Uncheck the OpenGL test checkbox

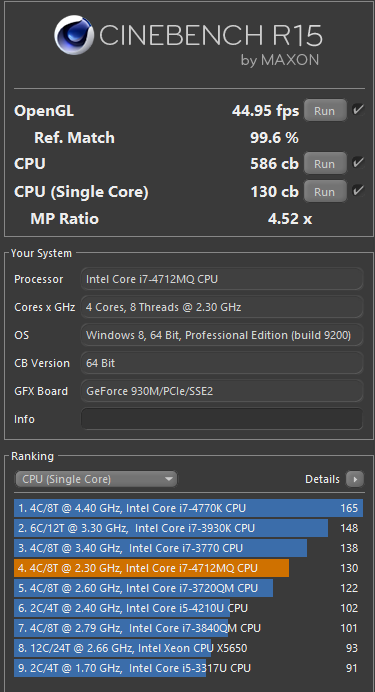[358, 110]
